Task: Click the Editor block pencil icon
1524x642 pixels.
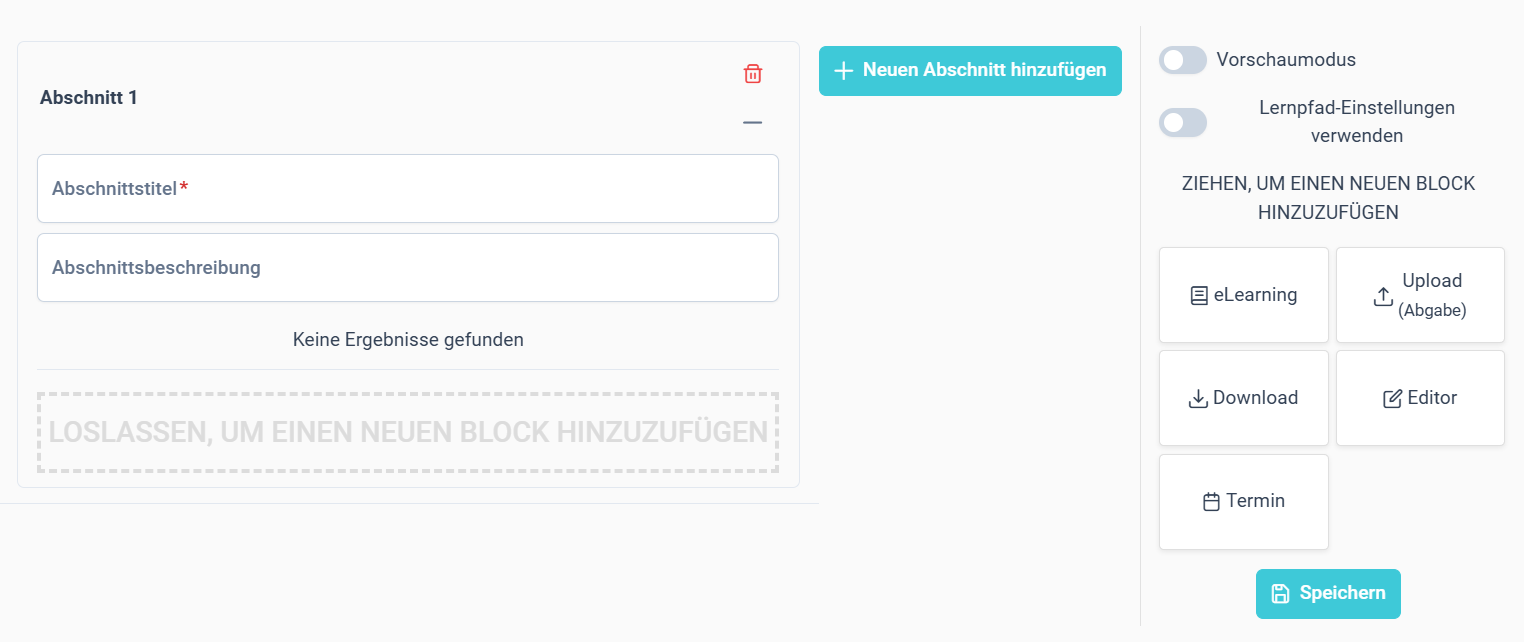Action: point(1392,399)
